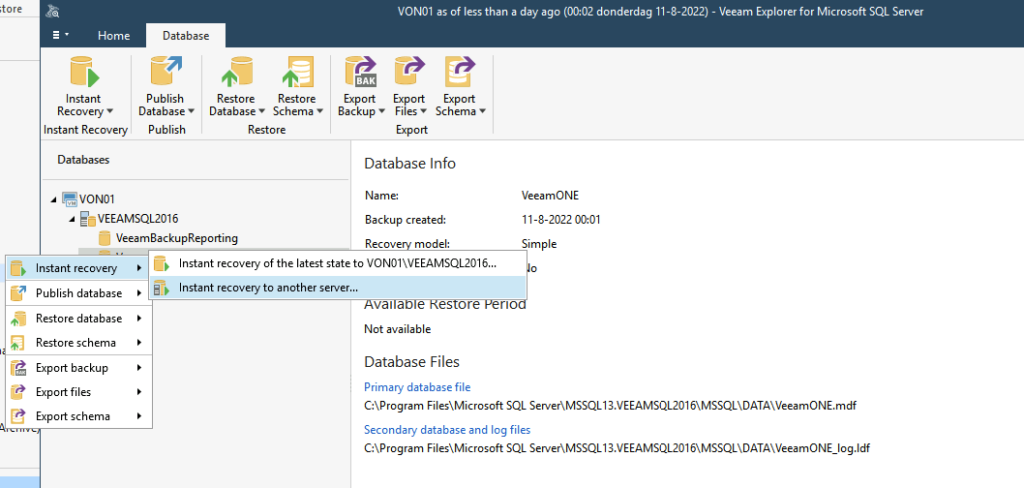The width and height of the screenshot is (1024, 488).
Task: Click the Restore Database ribbon icon
Action: [x=235, y=74]
